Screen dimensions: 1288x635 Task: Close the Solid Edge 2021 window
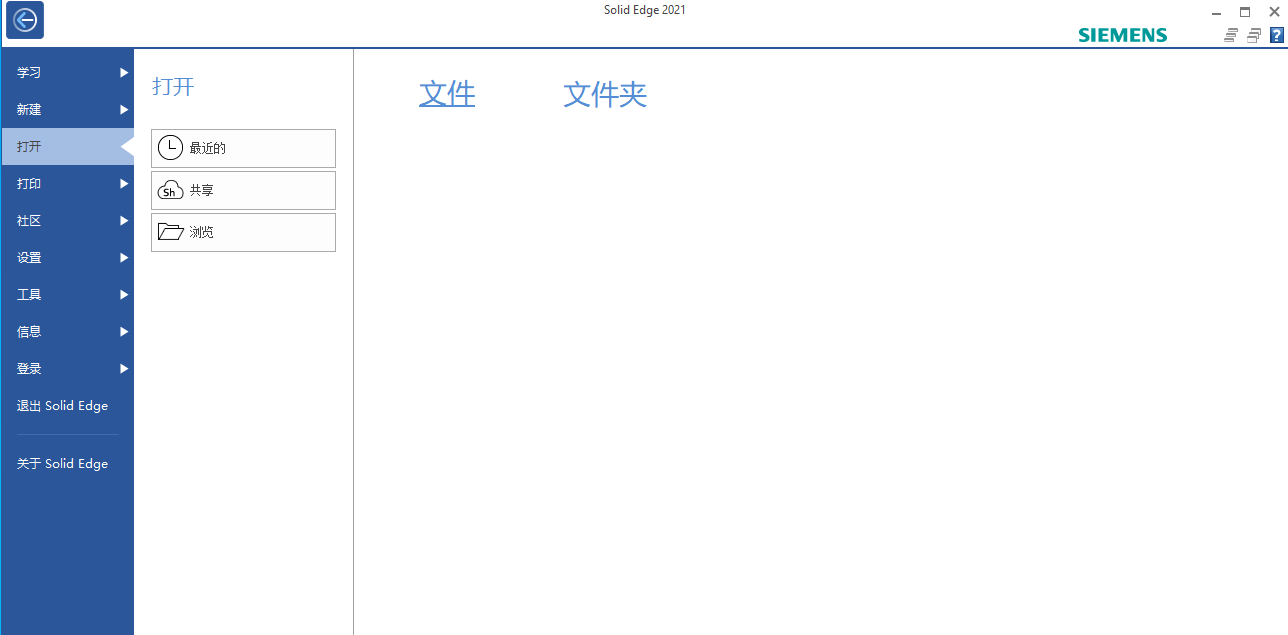tap(1274, 12)
